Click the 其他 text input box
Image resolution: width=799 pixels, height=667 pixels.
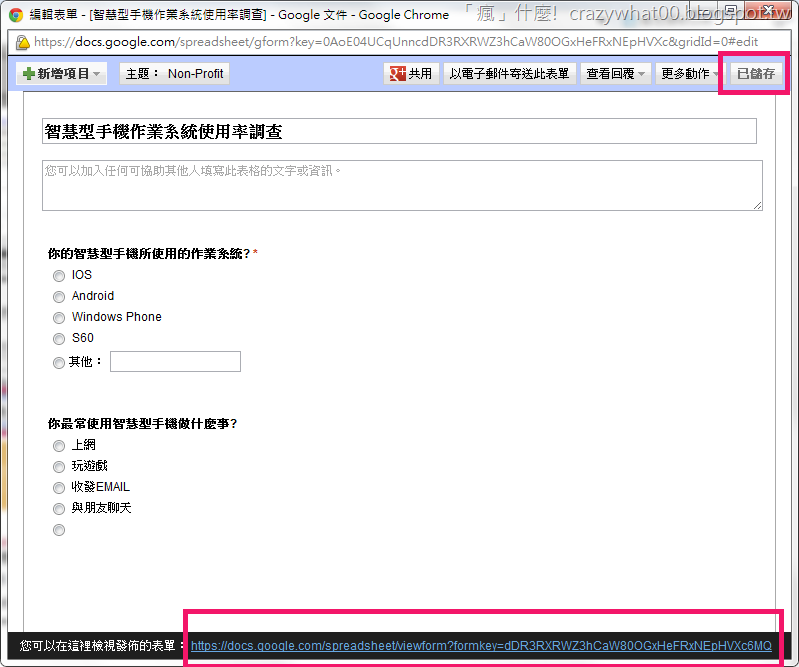click(x=175, y=361)
